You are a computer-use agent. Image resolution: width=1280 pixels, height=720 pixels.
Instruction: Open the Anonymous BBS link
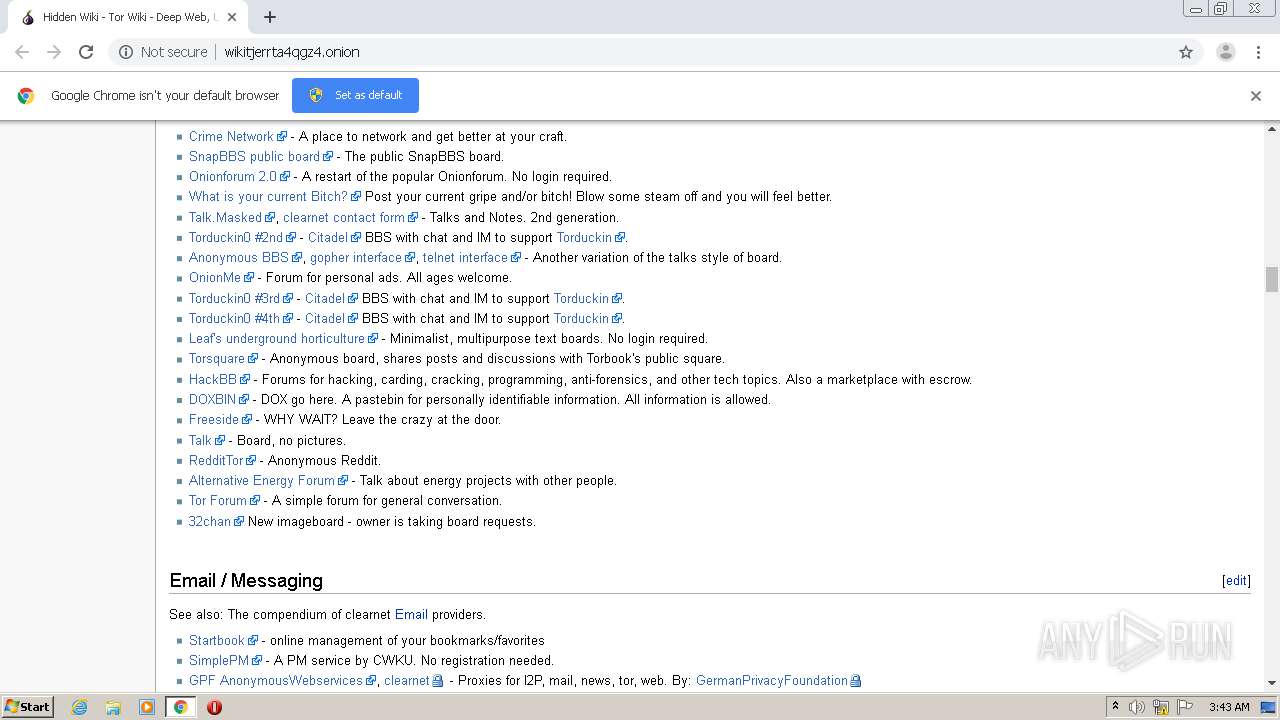pyautogui.click(x=239, y=257)
